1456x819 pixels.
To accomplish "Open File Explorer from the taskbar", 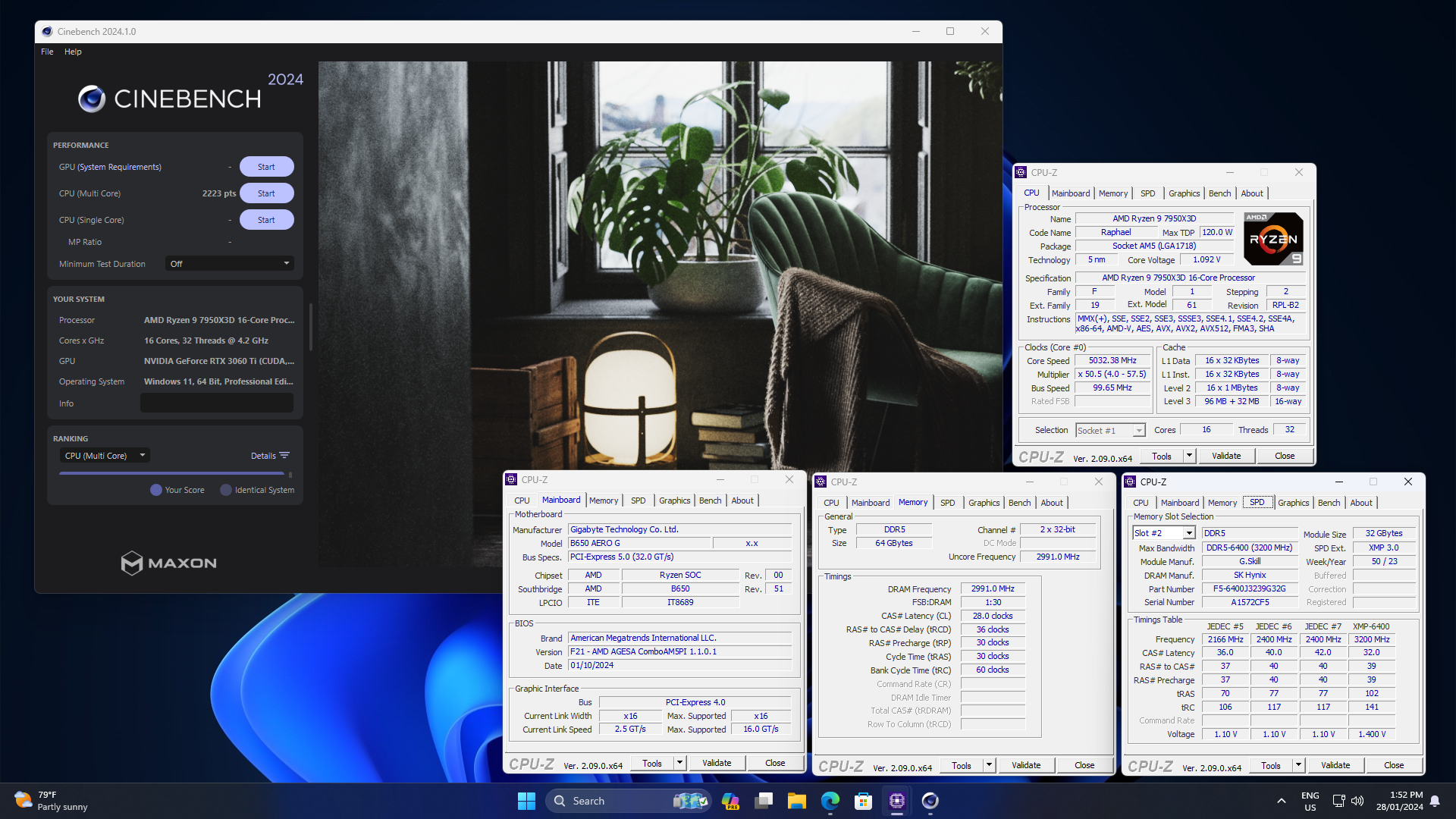I will pos(797,801).
